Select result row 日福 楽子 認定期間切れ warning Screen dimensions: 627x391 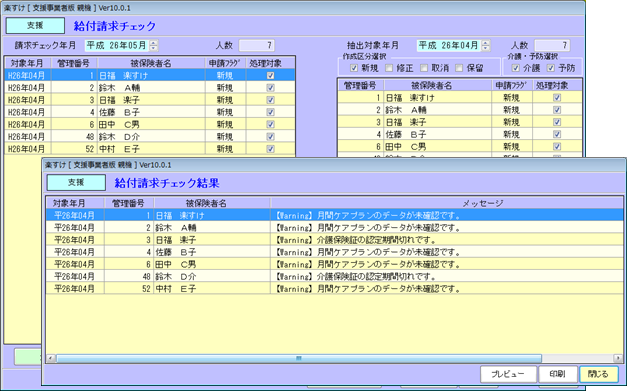tap(335, 240)
